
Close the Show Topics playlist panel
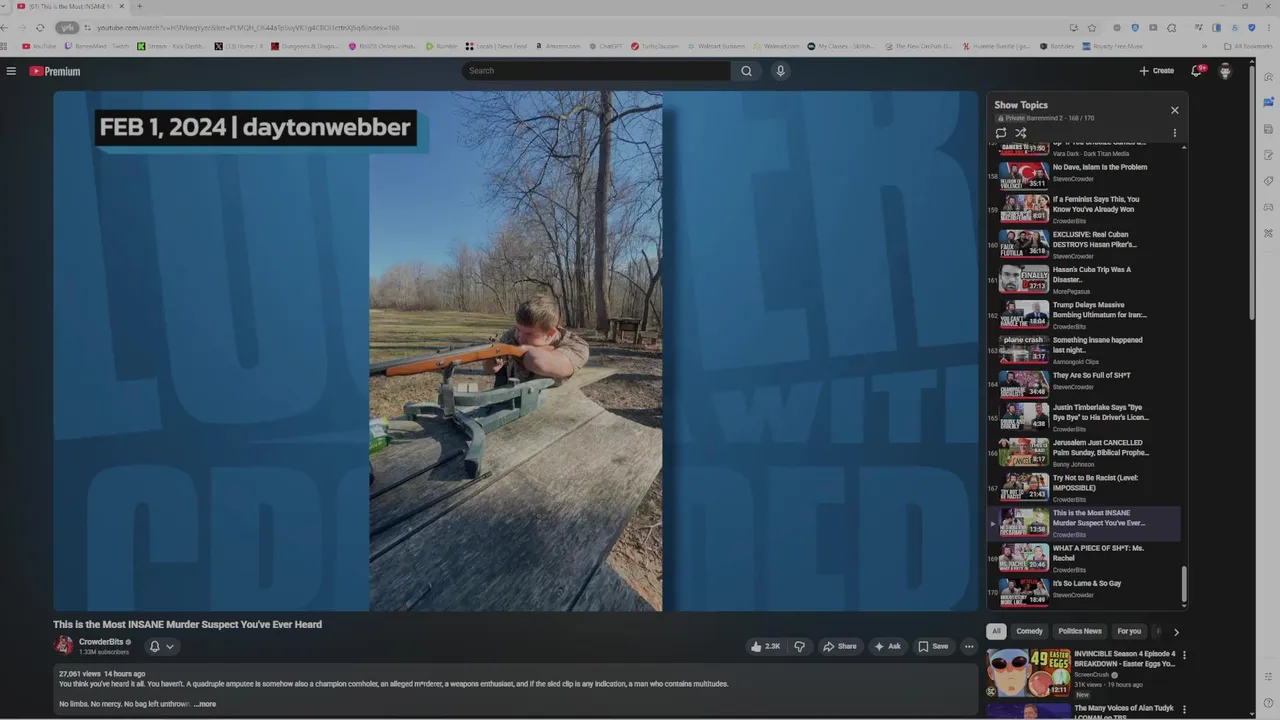pos(1175,110)
